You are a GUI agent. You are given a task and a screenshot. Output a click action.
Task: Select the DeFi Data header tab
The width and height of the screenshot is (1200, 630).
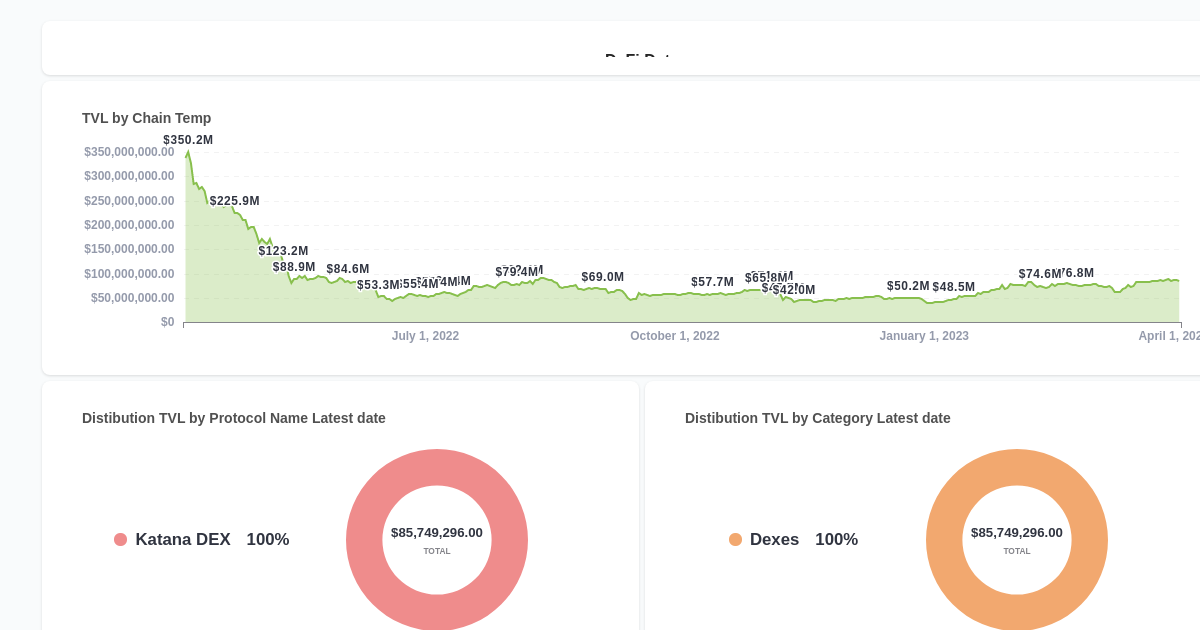pos(640,59)
